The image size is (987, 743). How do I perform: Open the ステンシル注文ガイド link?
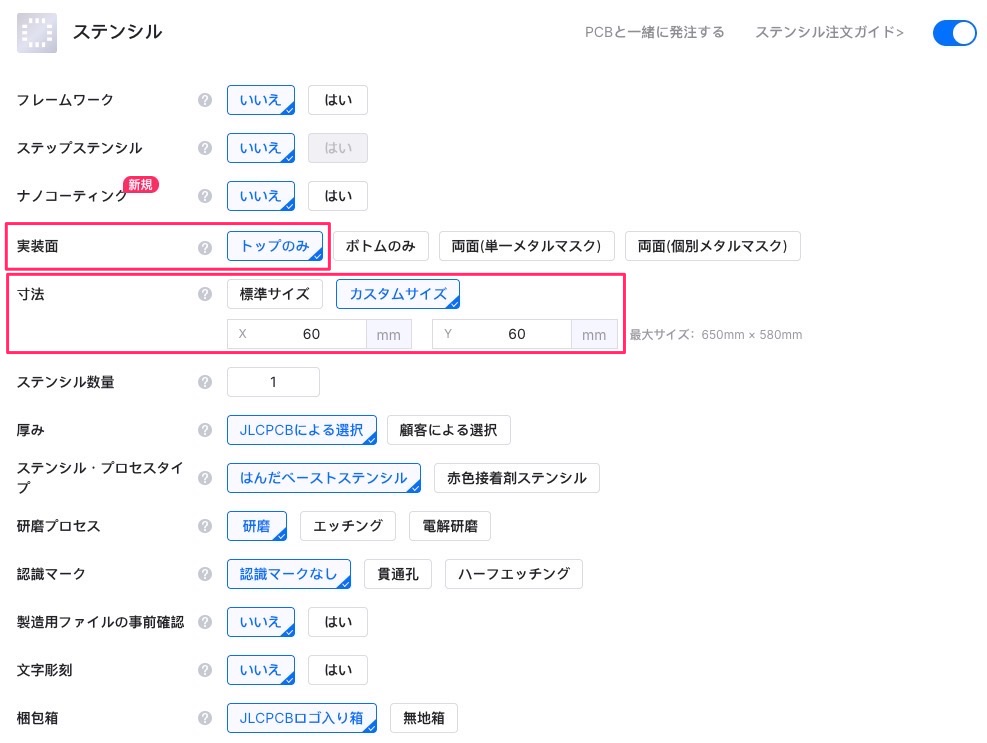point(829,33)
